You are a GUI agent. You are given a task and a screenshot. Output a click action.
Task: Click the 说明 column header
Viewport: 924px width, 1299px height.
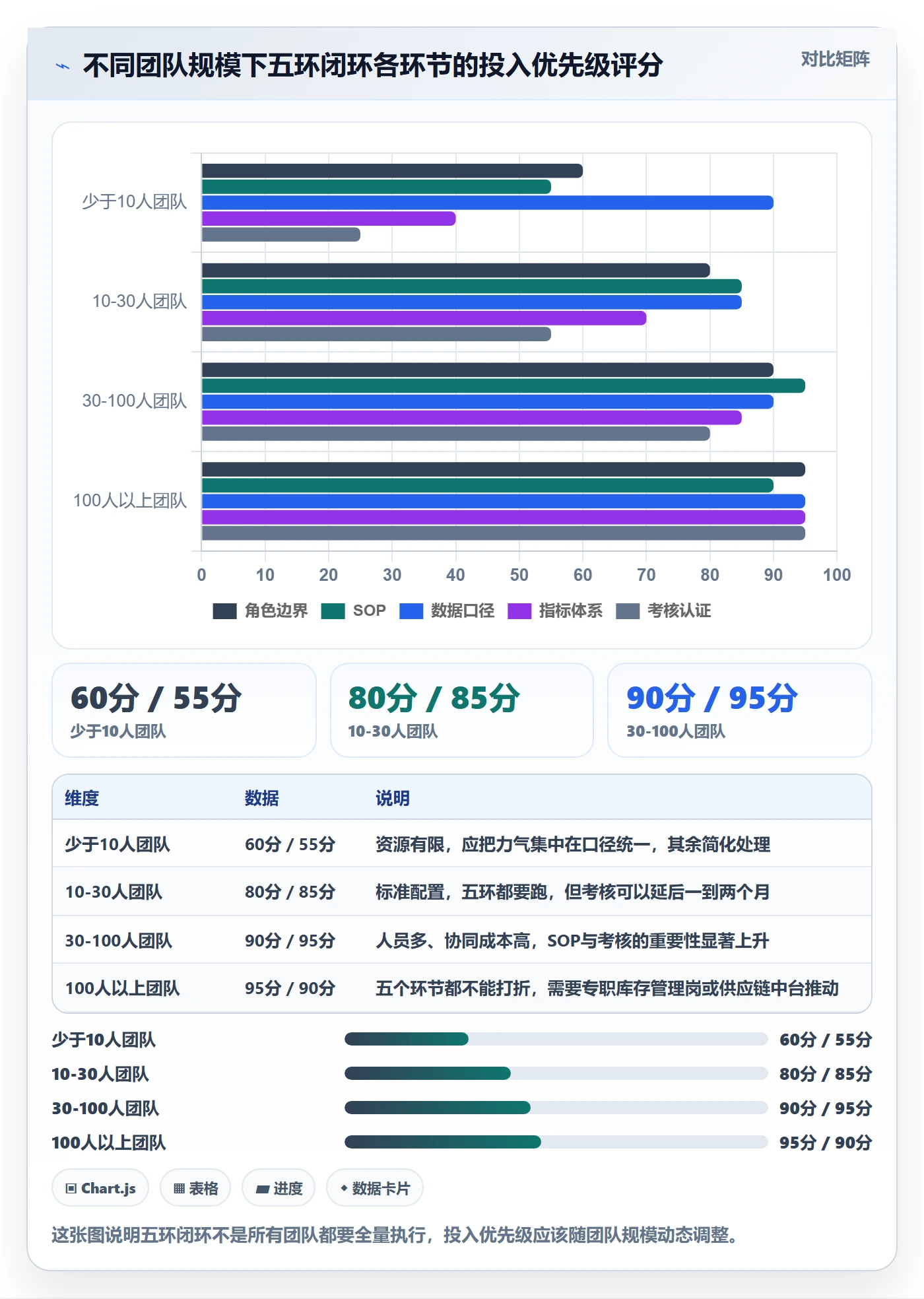click(x=393, y=798)
